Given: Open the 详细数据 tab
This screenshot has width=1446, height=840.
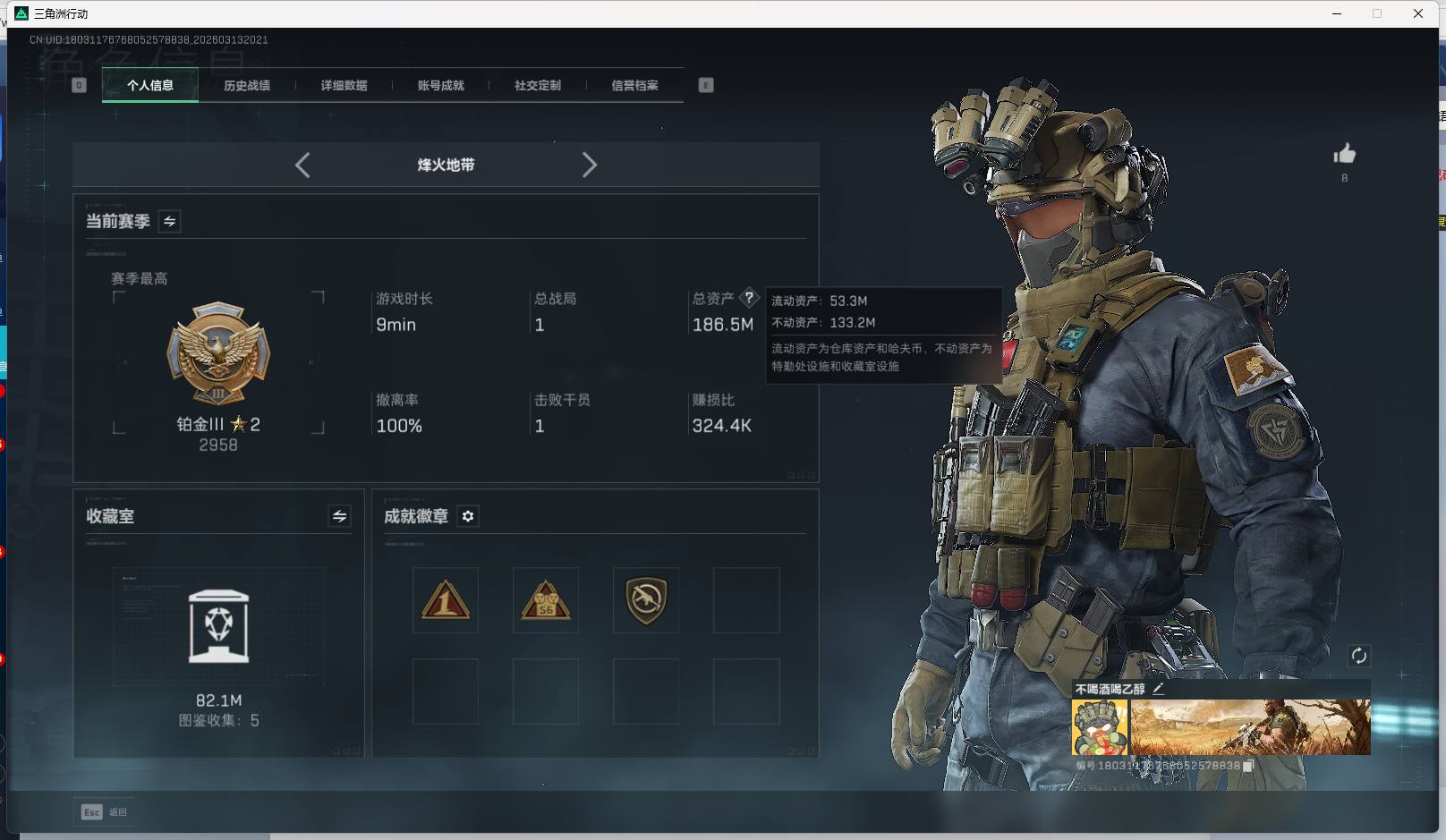Looking at the screenshot, I should point(345,85).
